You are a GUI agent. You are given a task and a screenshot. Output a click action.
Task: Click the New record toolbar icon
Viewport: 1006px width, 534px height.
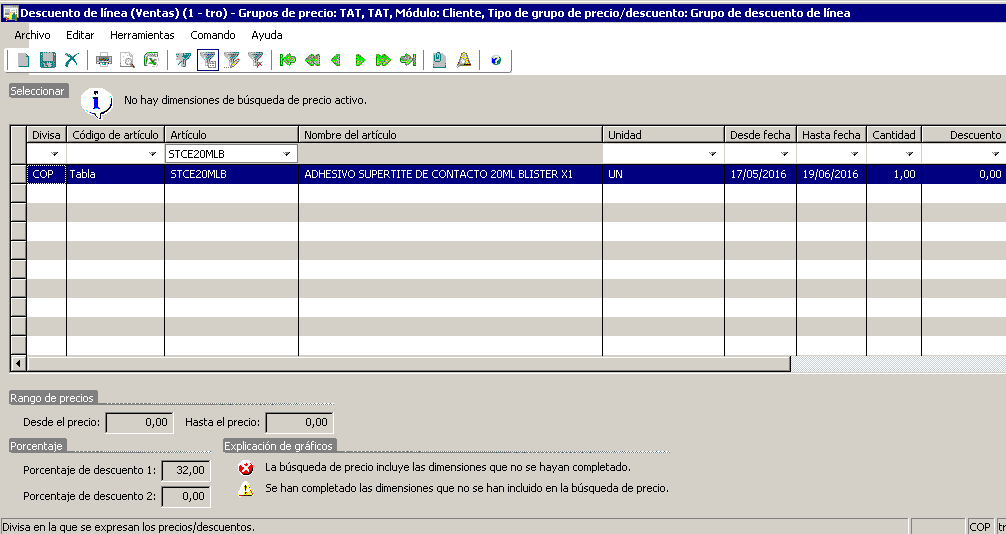[23, 60]
